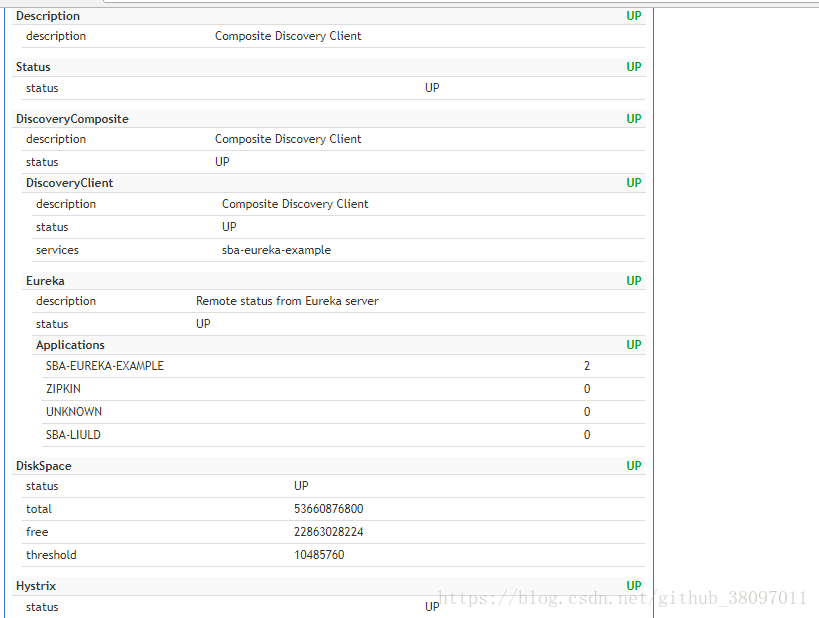The image size is (819, 618).
Task: Click UP status value under Eureka
Action: (x=203, y=324)
